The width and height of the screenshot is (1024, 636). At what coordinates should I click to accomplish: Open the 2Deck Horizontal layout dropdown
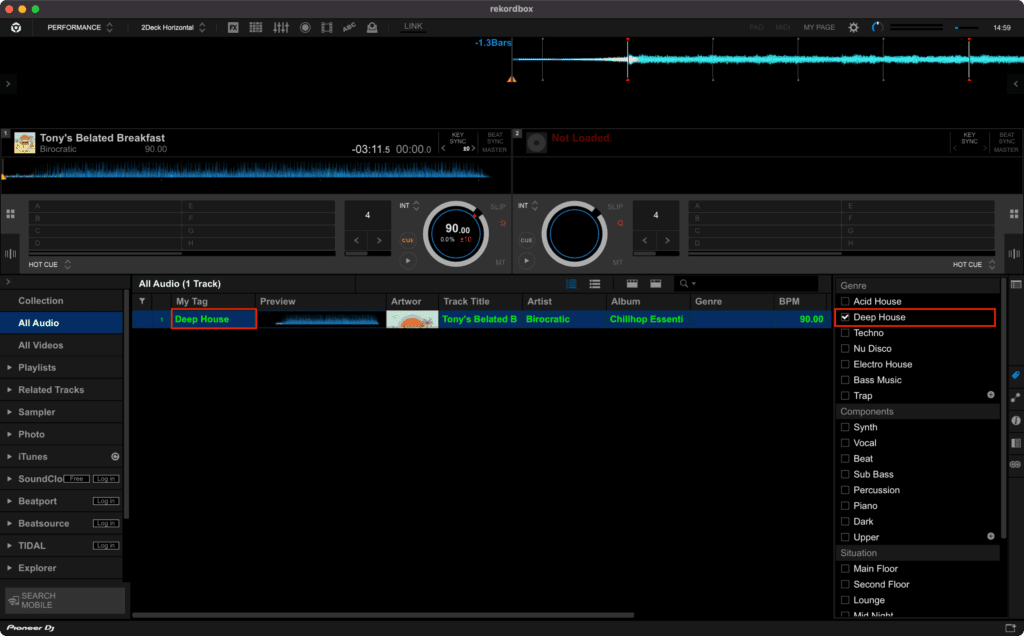tap(173, 27)
